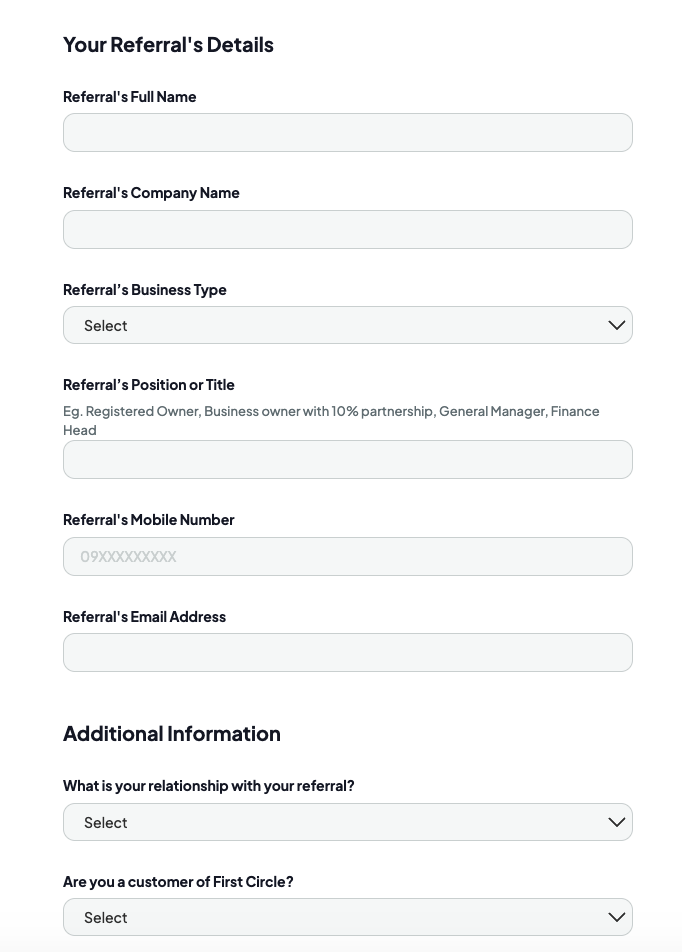Focus the Referral's Company Name text box
This screenshot has width=682, height=952.
click(347, 230)
